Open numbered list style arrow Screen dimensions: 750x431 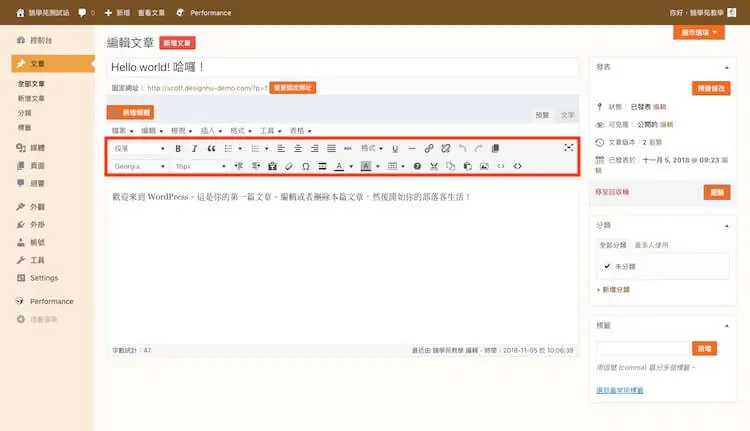[266, 149]
